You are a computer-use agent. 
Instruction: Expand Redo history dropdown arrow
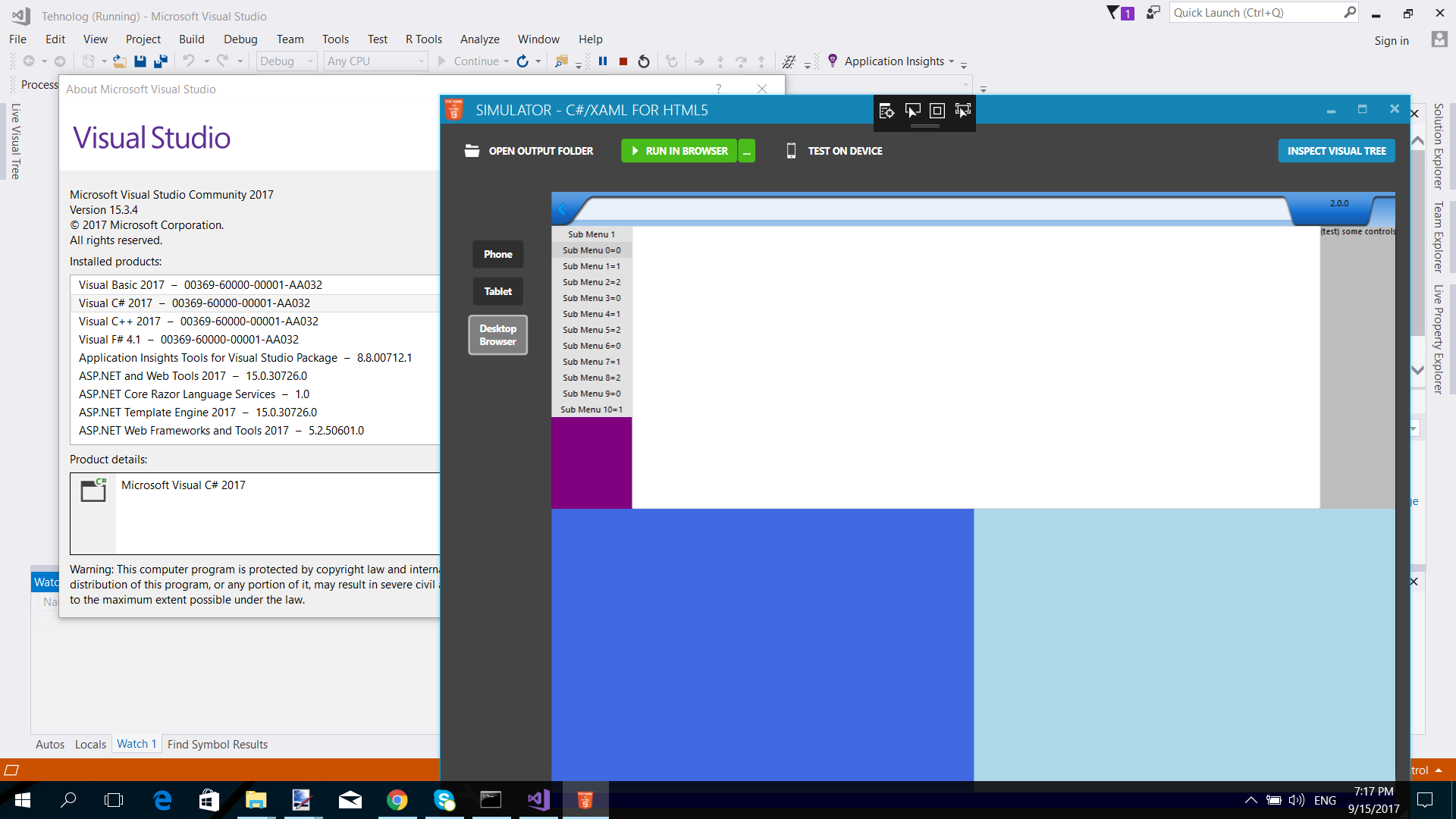[x=240, y=61]
